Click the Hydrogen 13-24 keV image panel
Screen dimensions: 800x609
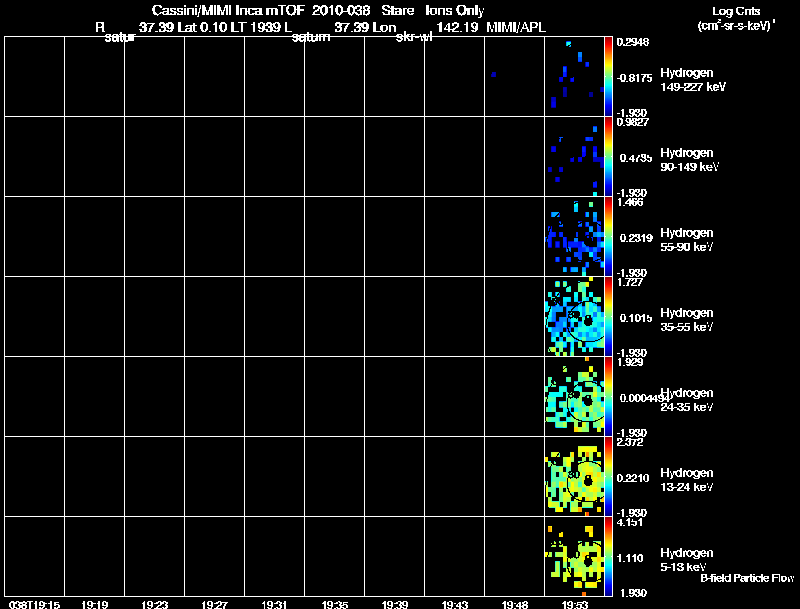(574, 477)
